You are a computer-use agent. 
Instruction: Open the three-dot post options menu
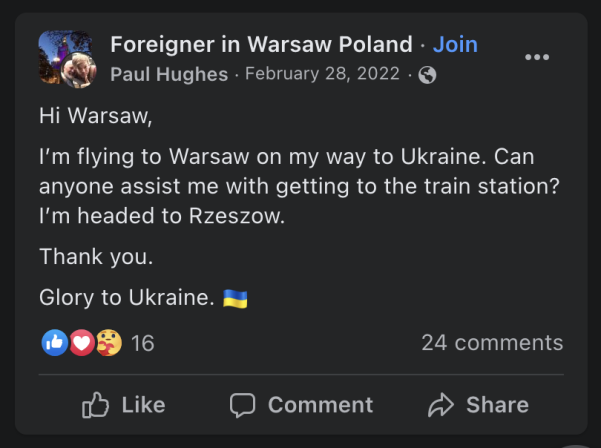pos(537,57)
